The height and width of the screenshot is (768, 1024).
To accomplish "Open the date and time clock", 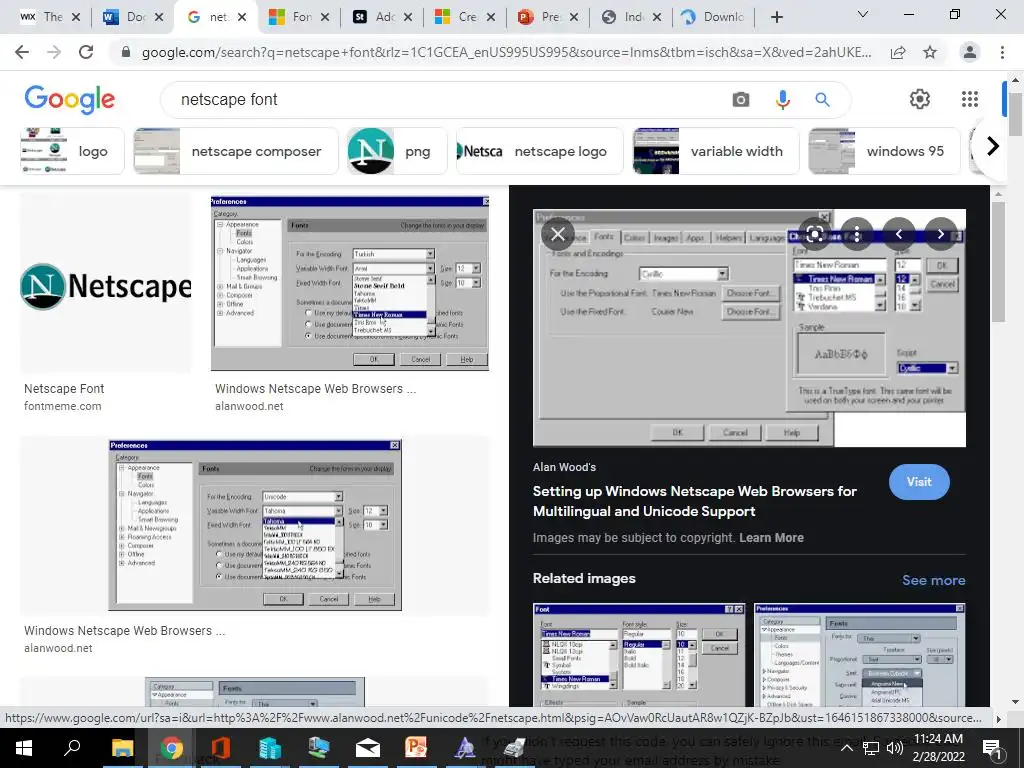I will point(938,748).
